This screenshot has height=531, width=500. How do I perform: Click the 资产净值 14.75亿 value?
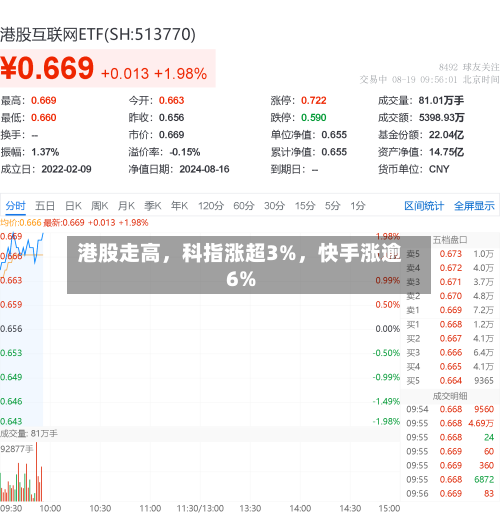click(x=446, y=152)
